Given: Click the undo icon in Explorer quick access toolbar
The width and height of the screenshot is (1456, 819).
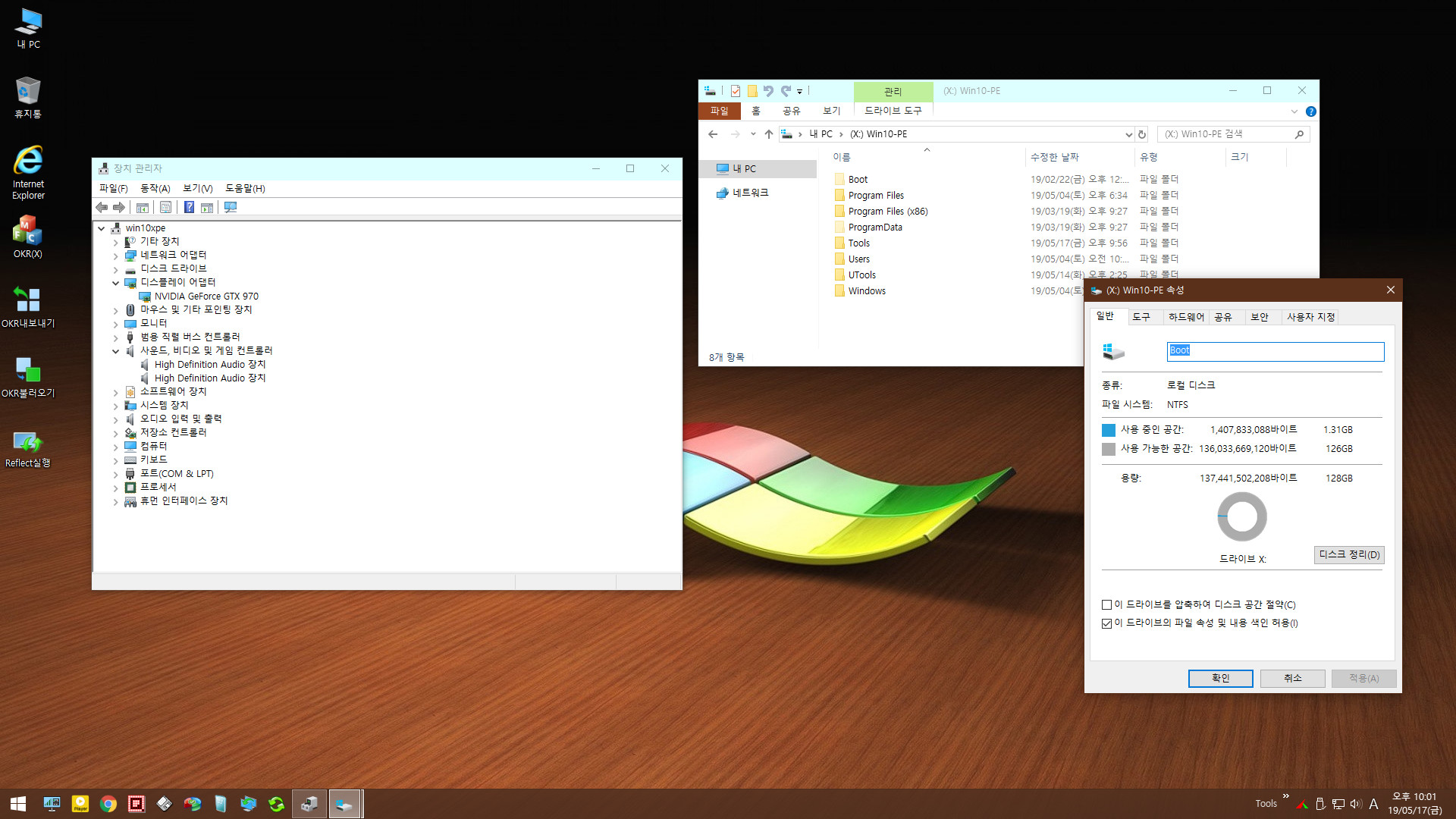Looking at the screenshot, I should [768, 91].
